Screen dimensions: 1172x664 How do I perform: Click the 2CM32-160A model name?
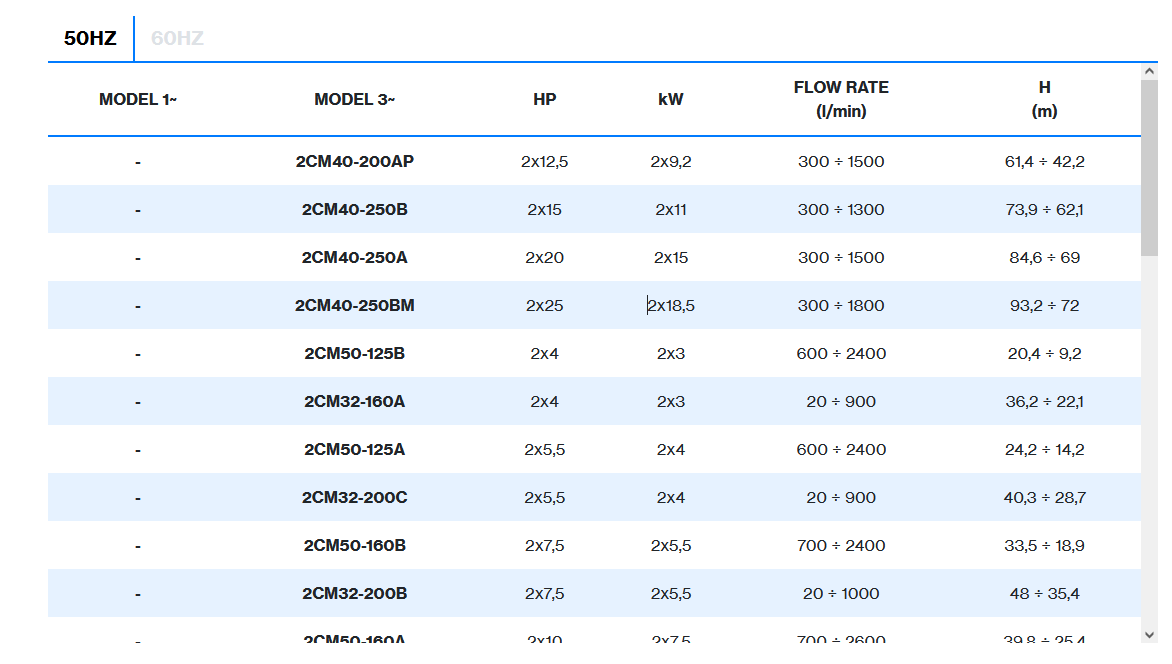pos(354,402)
